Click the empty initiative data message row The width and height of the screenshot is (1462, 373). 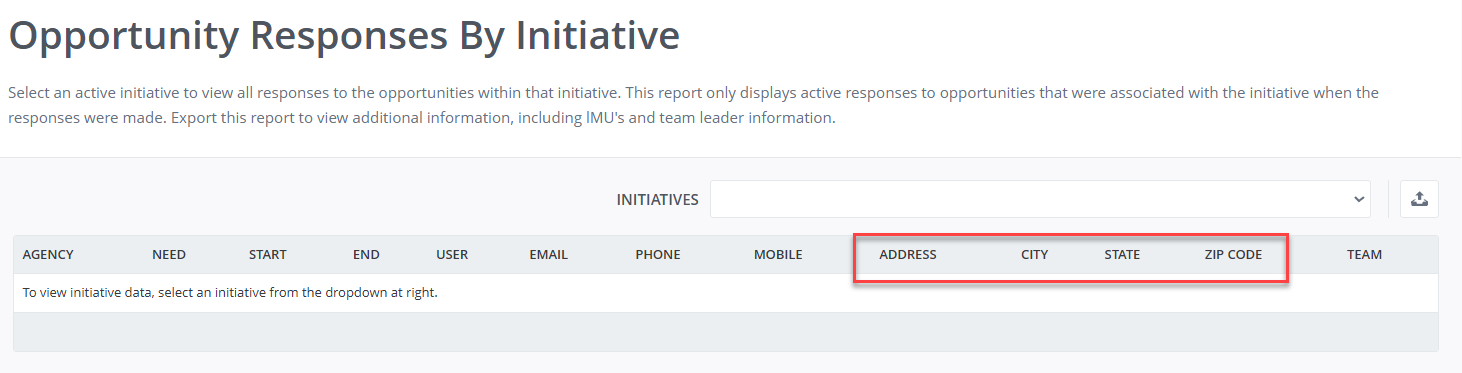[x=725, y=293]
